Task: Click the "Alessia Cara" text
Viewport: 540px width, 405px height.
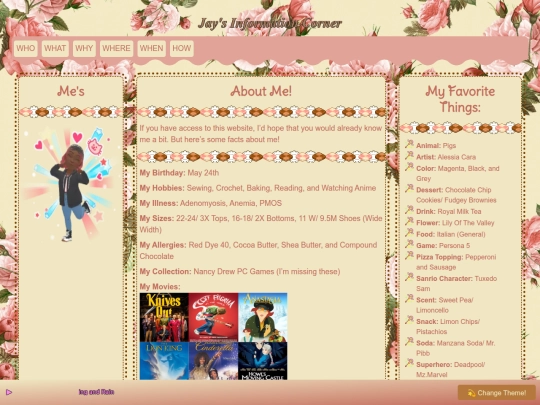Action: 457,157
